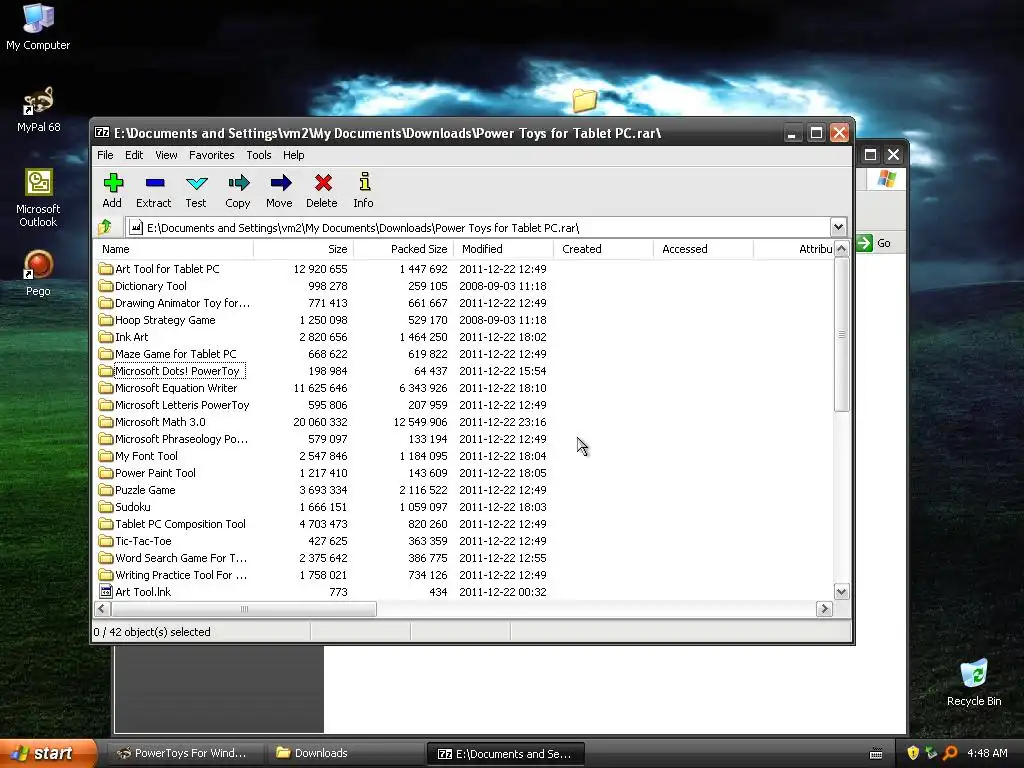1024x768 pixels.
Task: Select the Art Tool.lnk shortcut file icon
Action: coord(105,591)
